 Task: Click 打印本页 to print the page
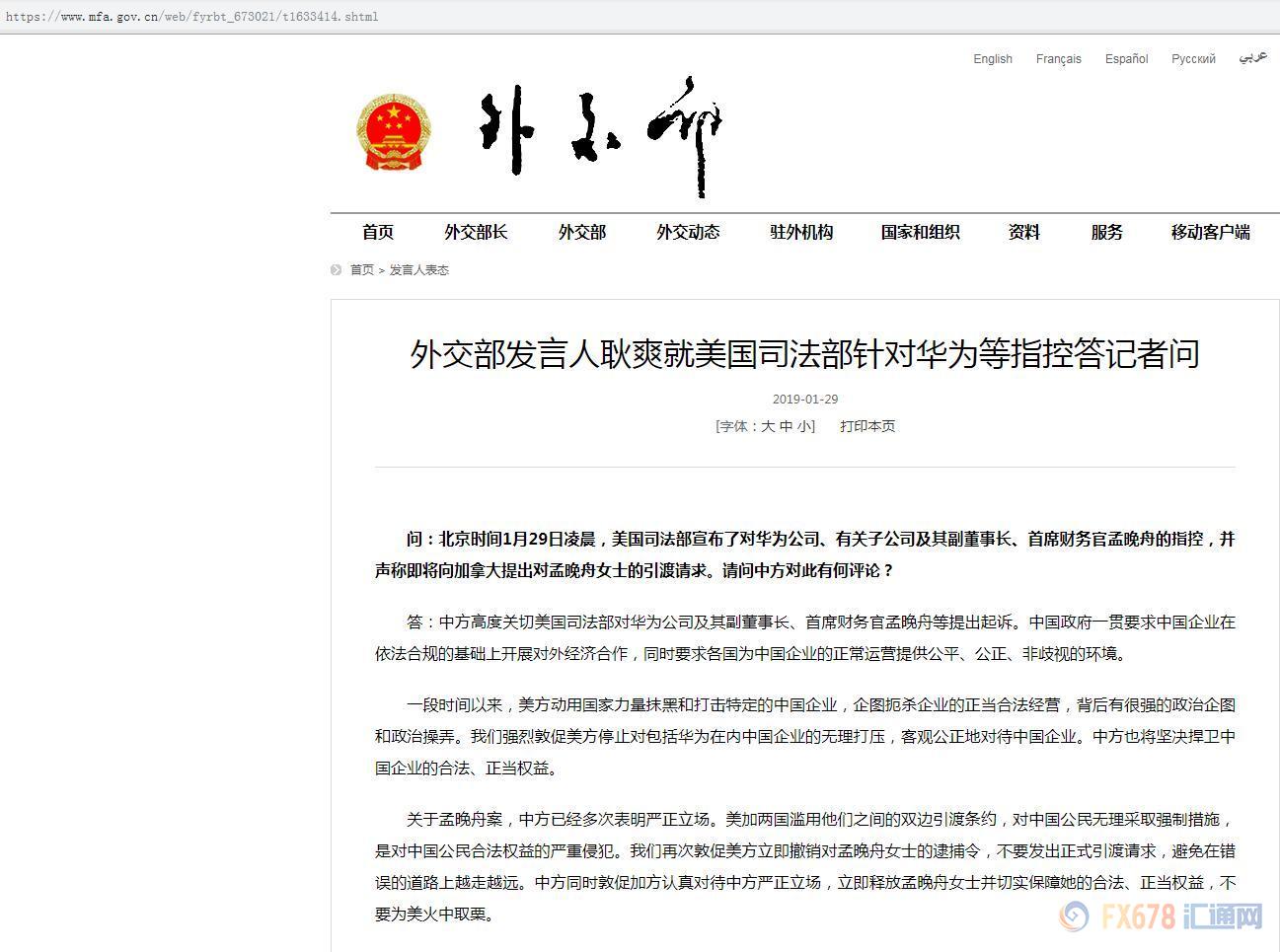(x=866, y=426)
